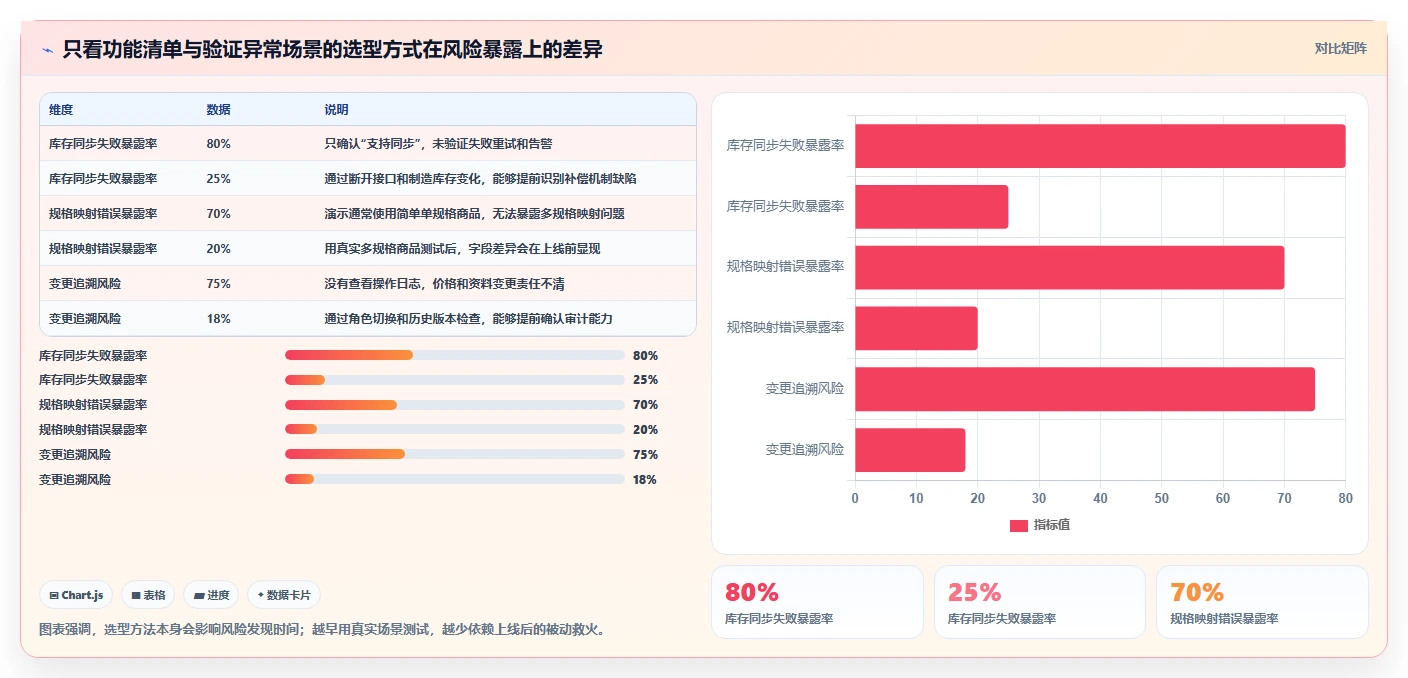Click the 80% progress bar

click(454, 355)
